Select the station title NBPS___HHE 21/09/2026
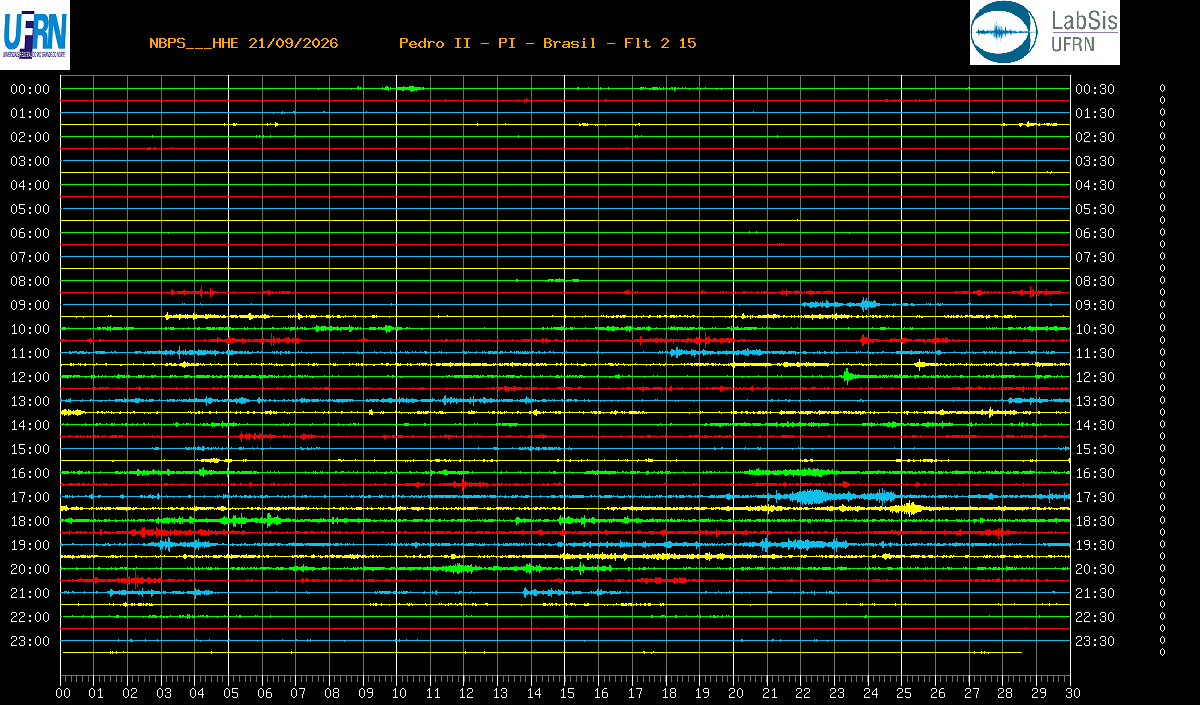Screen dimensions: 1200x705 pos(243,43)
